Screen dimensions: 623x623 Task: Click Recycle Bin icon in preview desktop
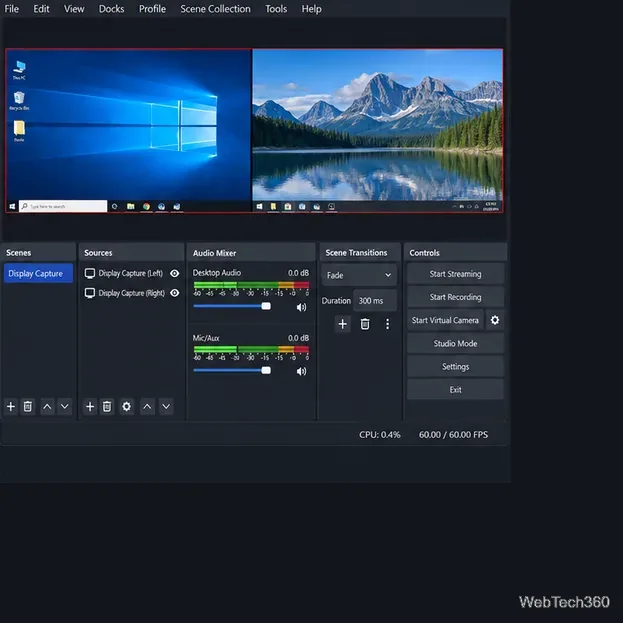(x=19, y=101)
